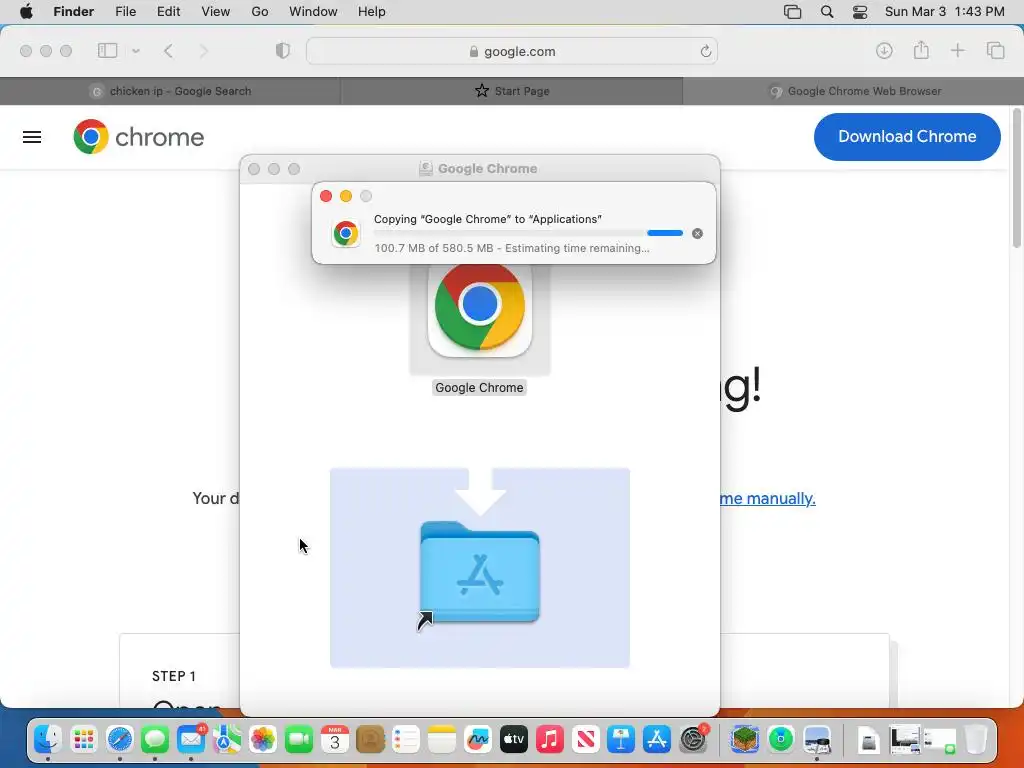Show Safari downloads

884,50
